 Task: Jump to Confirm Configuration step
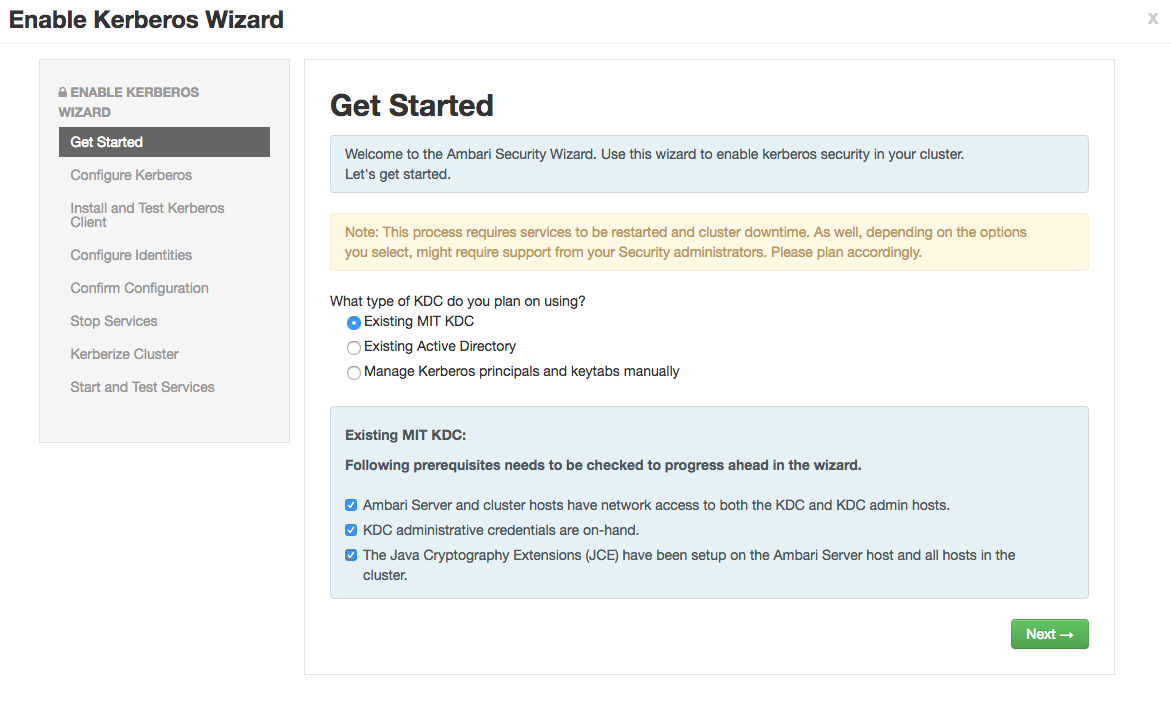(139, 288)
